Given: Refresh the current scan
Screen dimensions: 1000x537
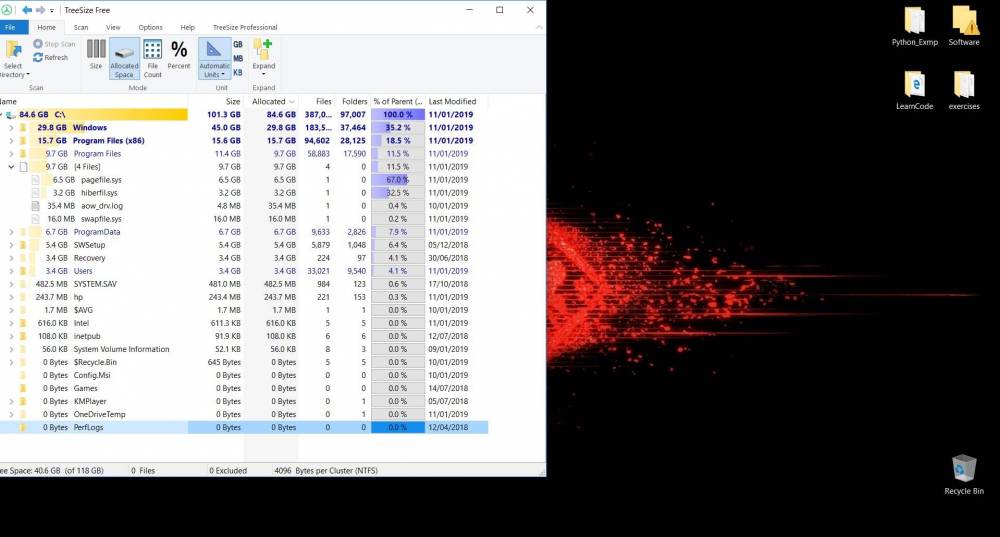Looking at the screenshot, I should [50, 57].
